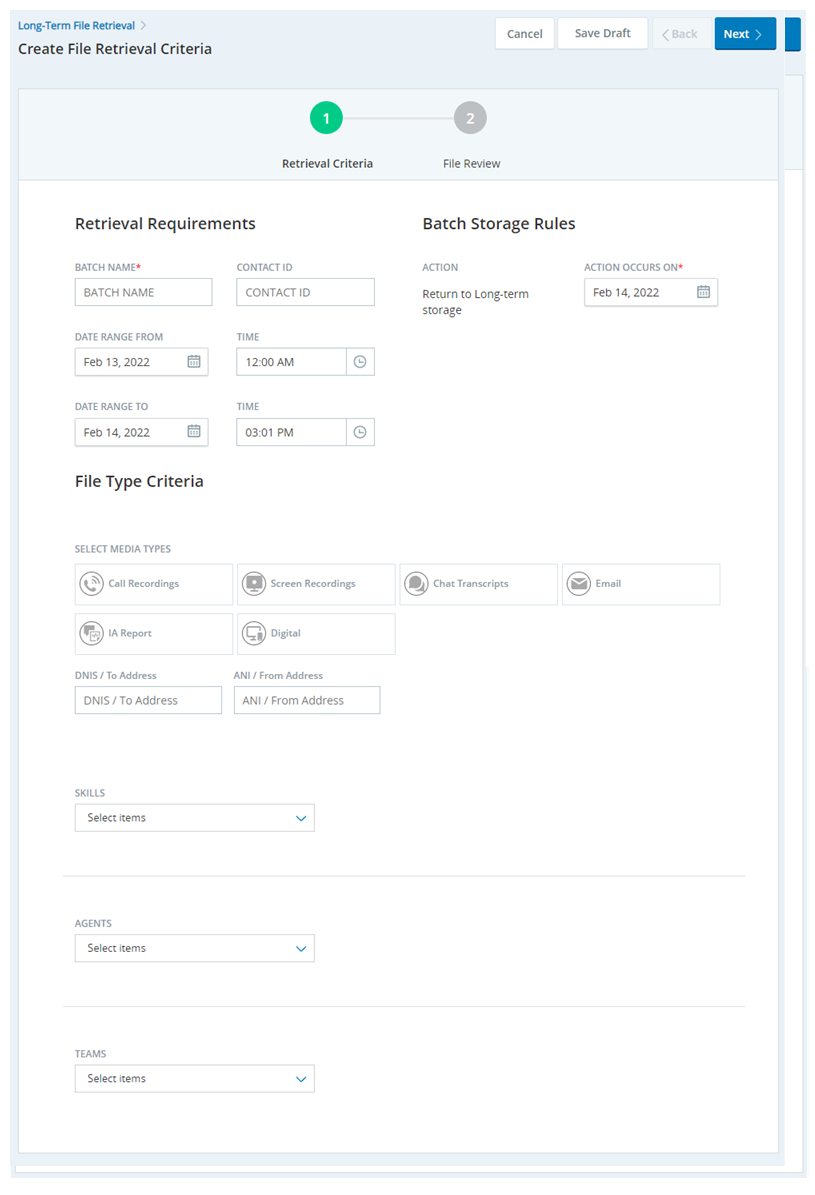Click the Save Draft button
815x1195 pixels.
602,34
